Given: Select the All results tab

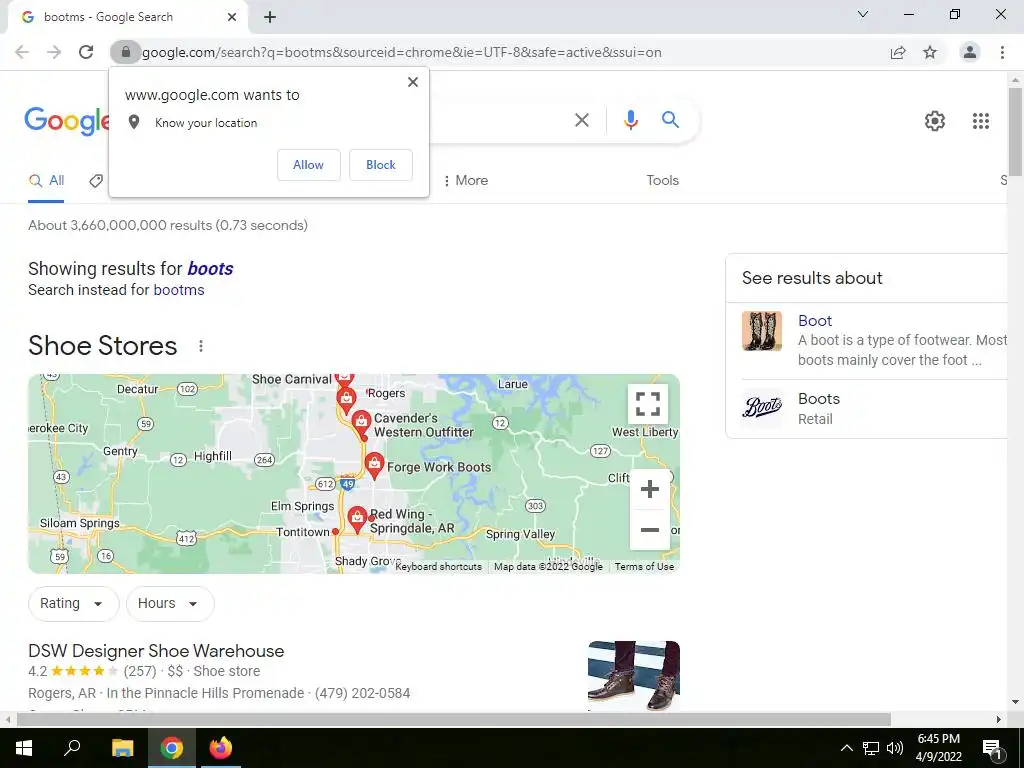Looking at the screenshot, I should tap(46, 181).
